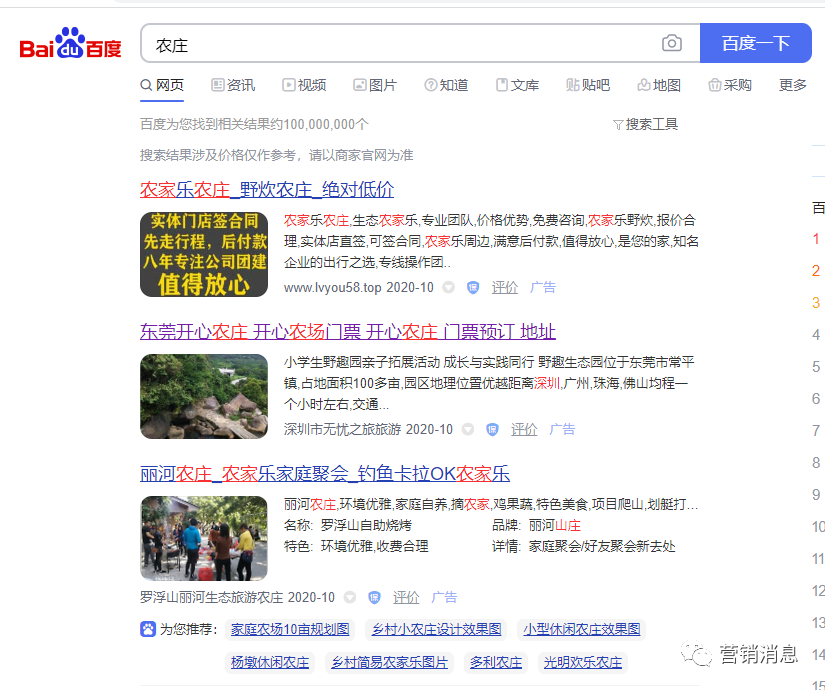825x690 pixels.
Task: Open suggestion 家庭农场10亩规划图
Action: (x=290, y=629)
